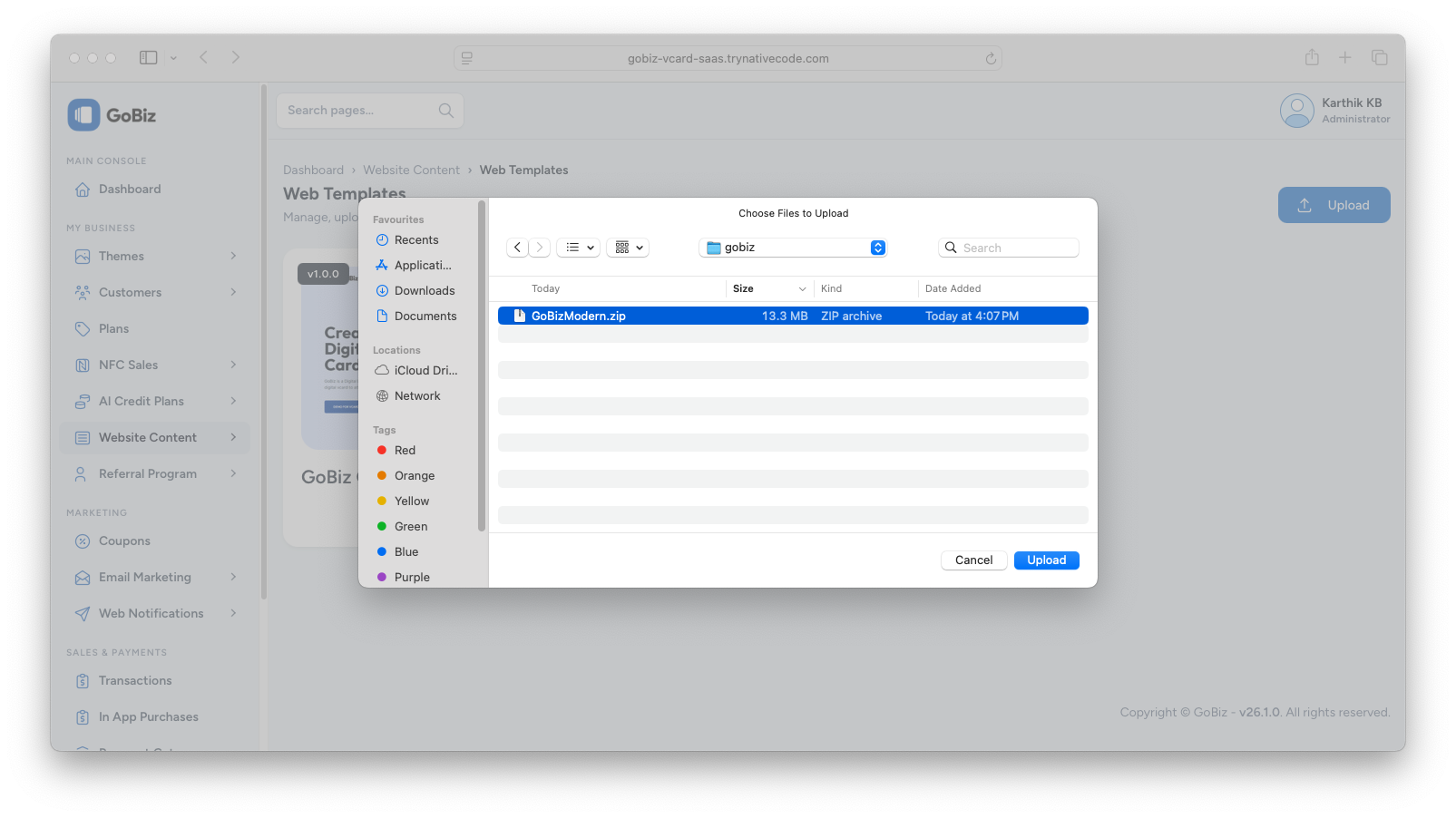Click the file dialog forward button
Viewport: 1456px width, 818px height.
(540, 248)
